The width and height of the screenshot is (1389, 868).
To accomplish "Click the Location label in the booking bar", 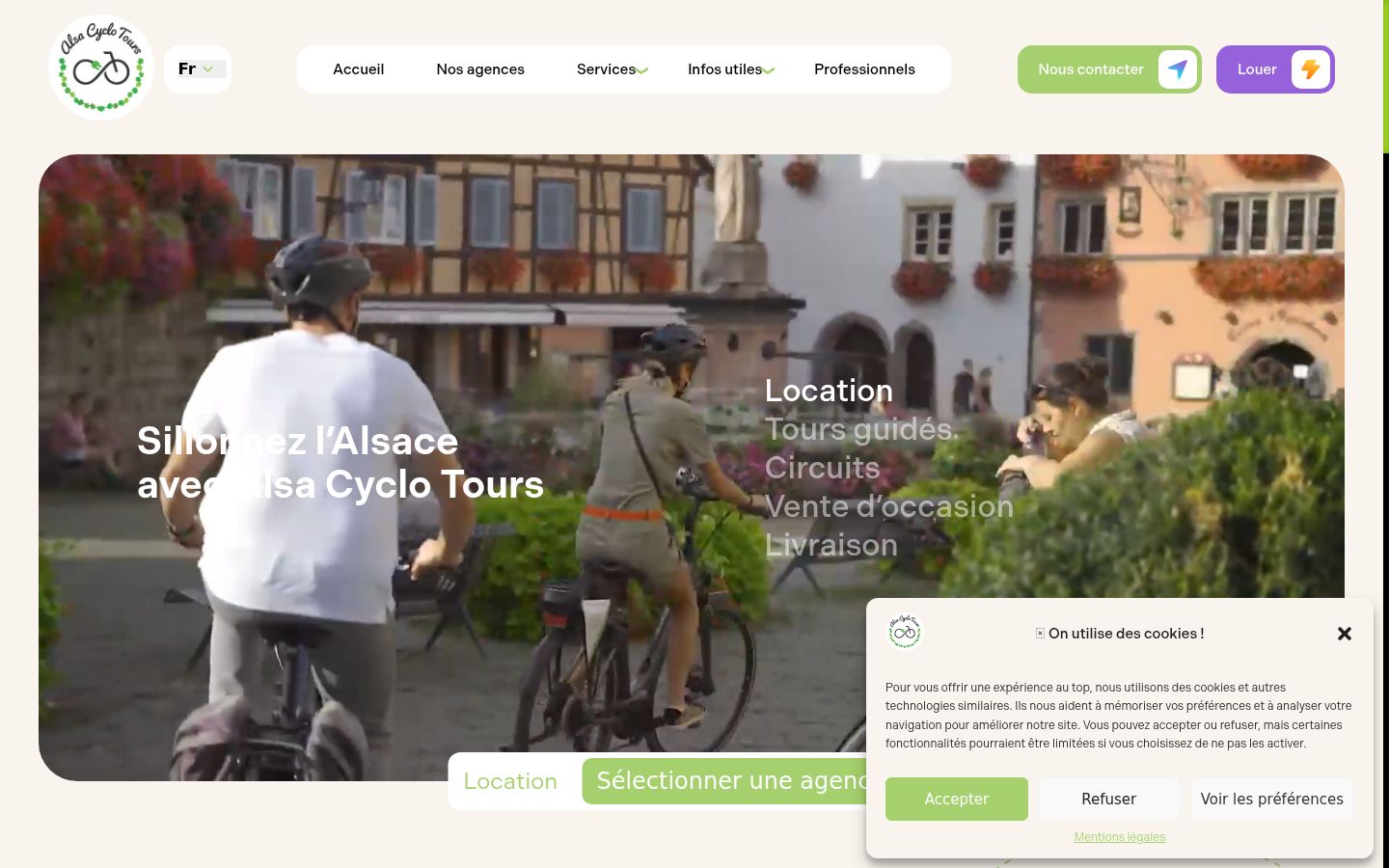I will (510, 781).
